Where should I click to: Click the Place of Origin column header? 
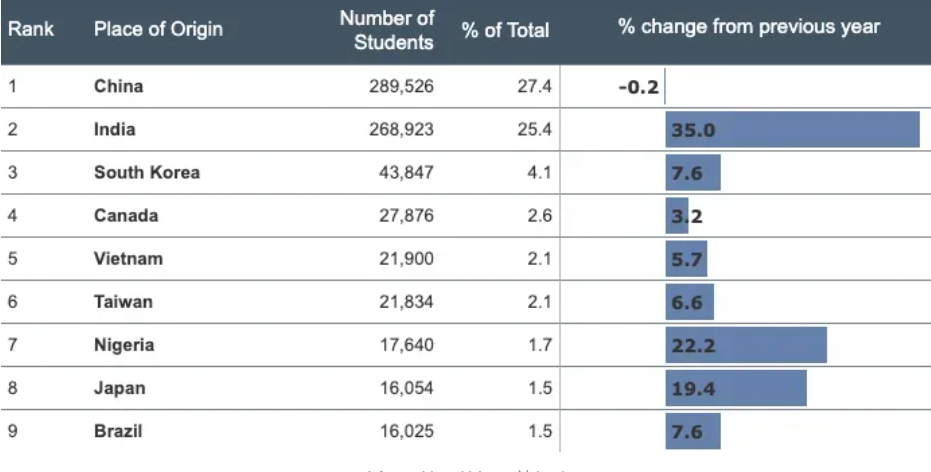158,29
